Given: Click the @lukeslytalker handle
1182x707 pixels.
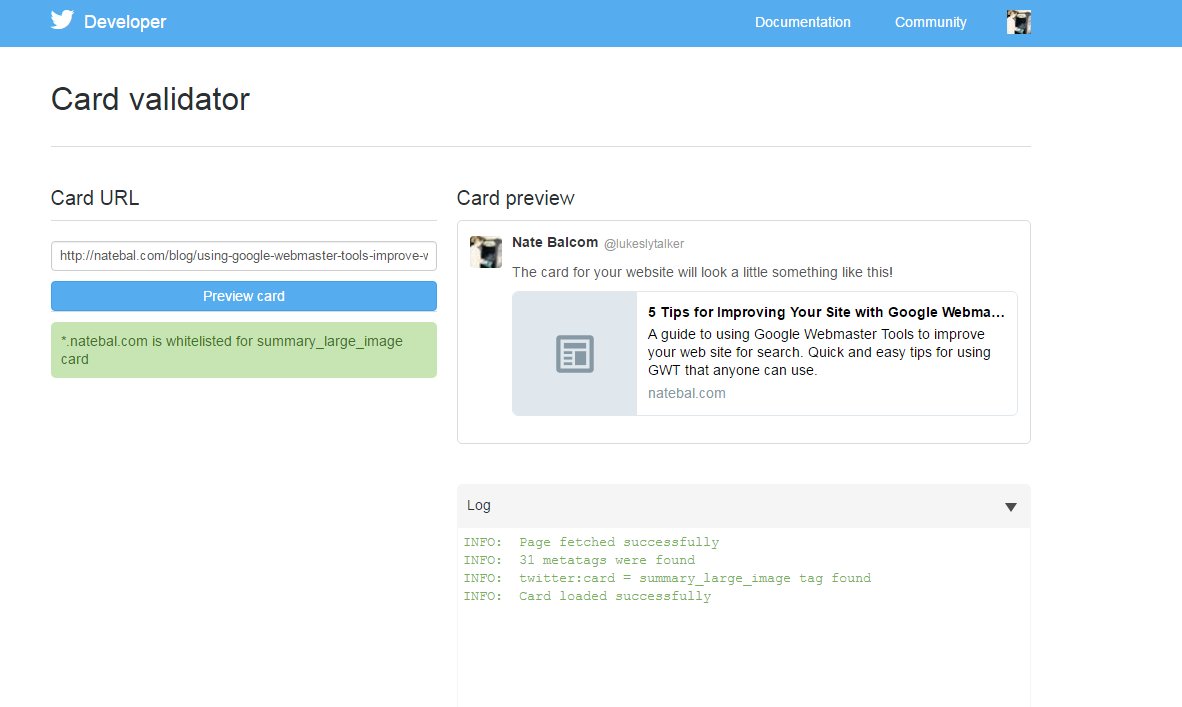Looking at the screenshot, I should tap(644, 243).
